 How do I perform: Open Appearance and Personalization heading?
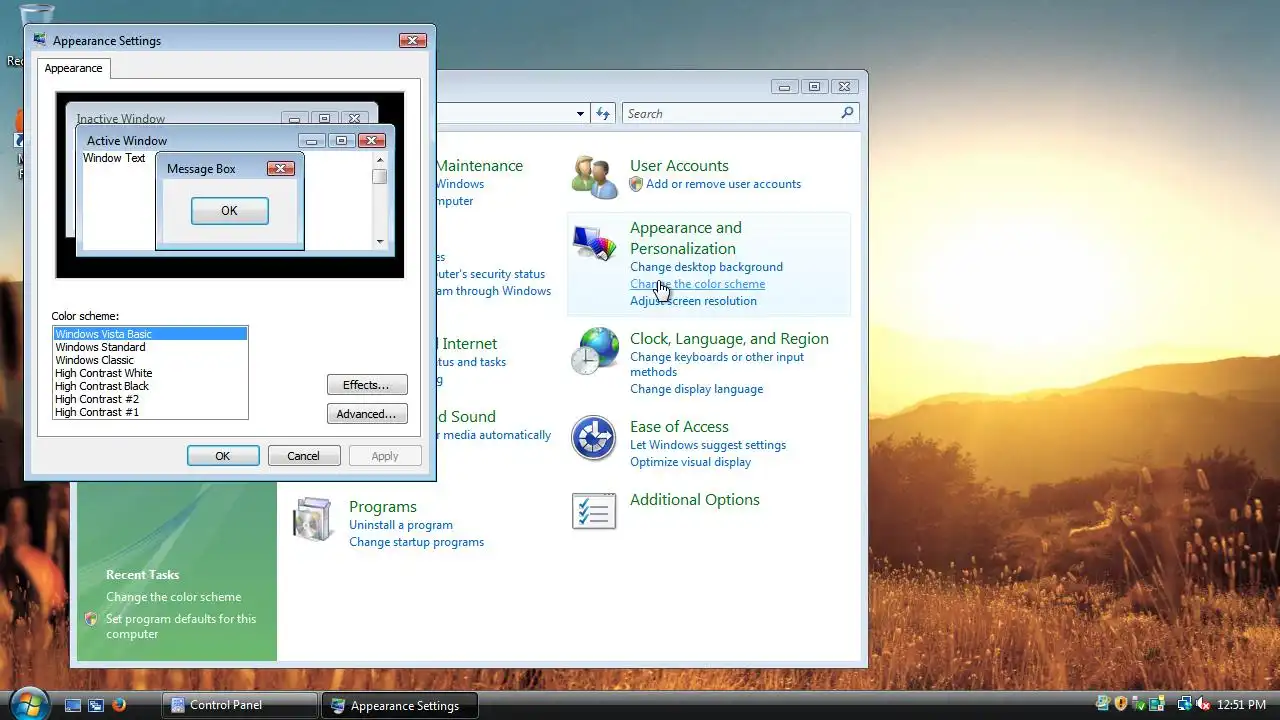tap(686, 238)
